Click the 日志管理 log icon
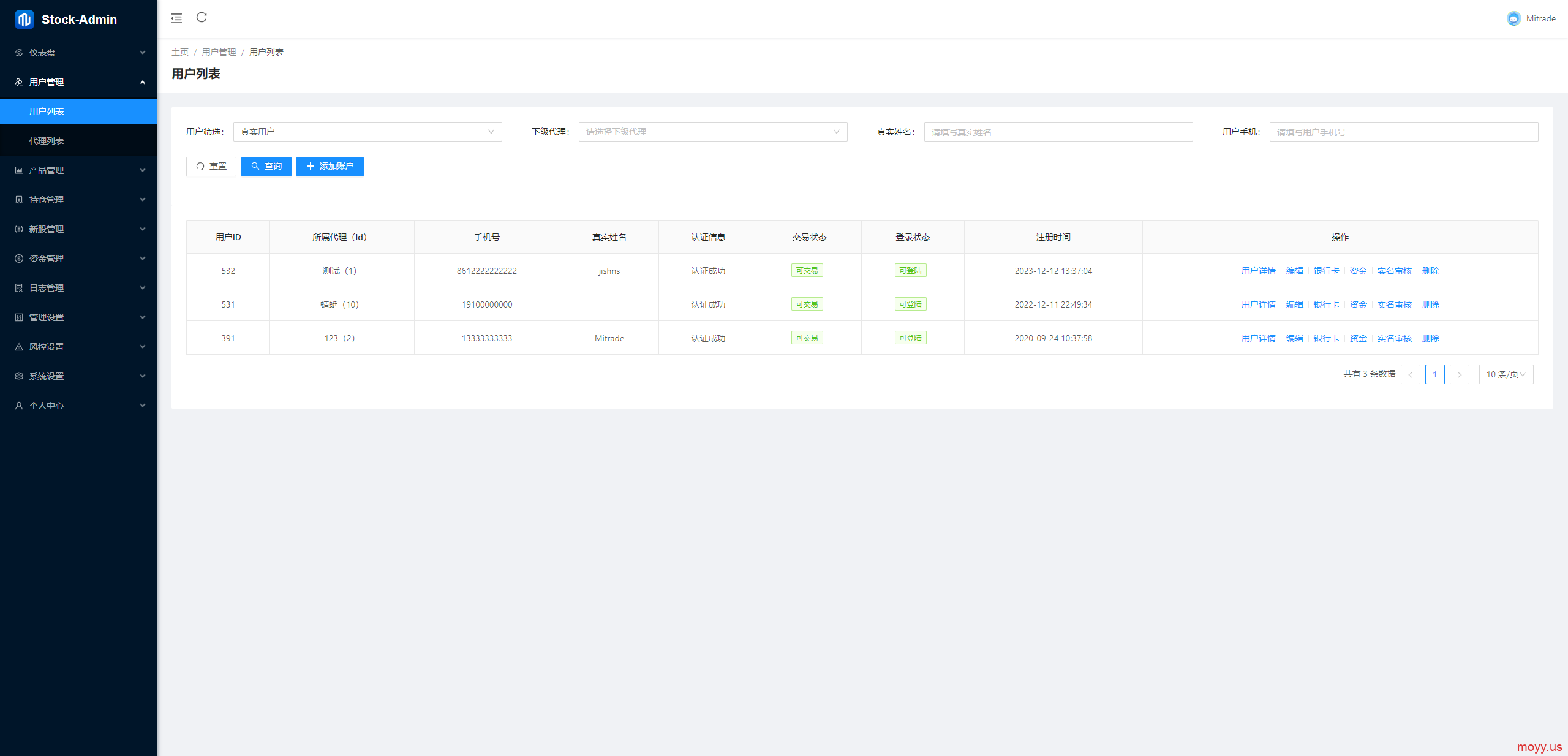Screen dimensions: 1568x756 coord(19,288)
